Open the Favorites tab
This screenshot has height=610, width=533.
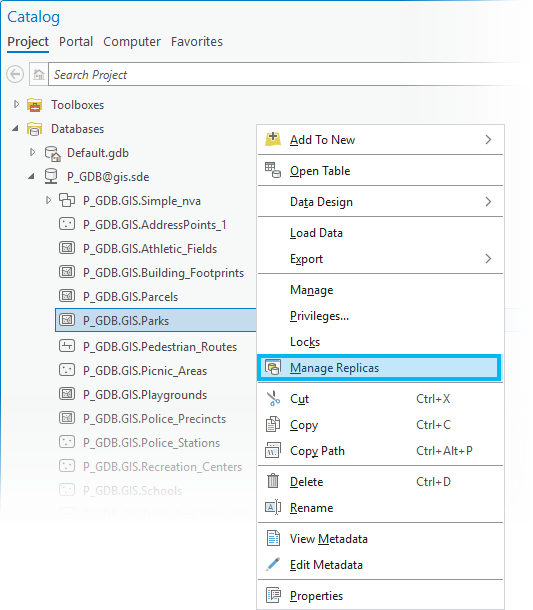(x=197, y=42)
